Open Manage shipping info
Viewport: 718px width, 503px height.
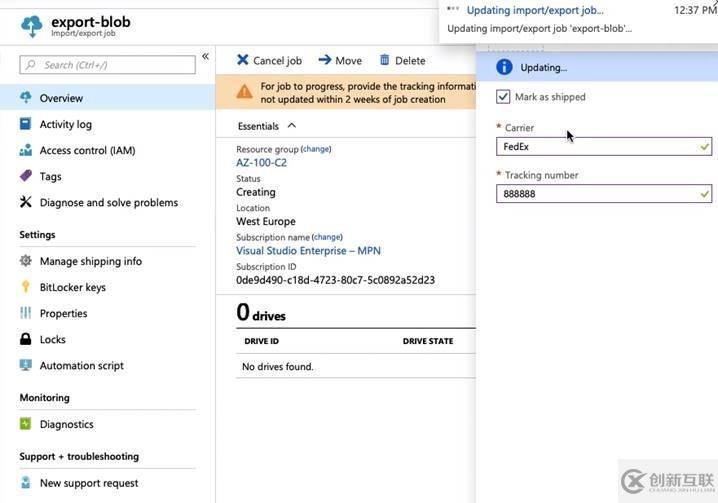point(91,261)
